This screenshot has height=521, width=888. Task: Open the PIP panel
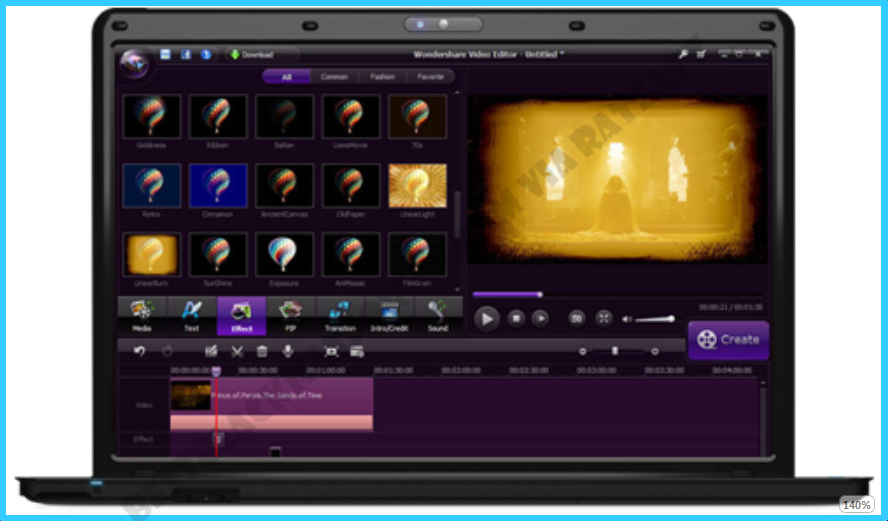point(291,315)
